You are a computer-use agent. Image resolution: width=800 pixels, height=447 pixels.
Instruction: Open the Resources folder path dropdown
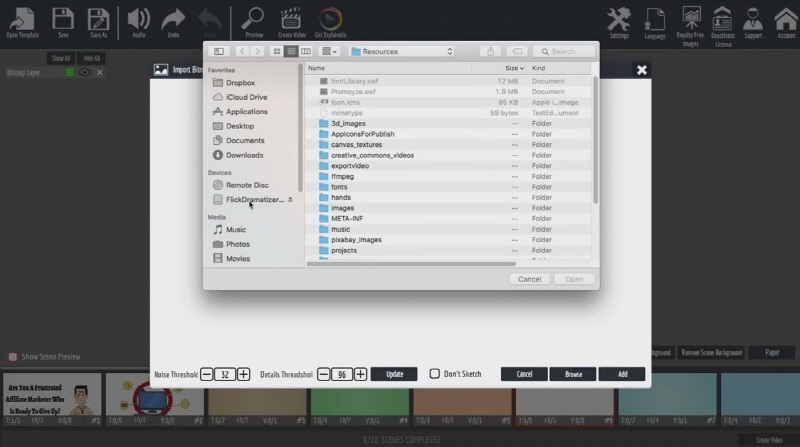click(x=402, y=51)
